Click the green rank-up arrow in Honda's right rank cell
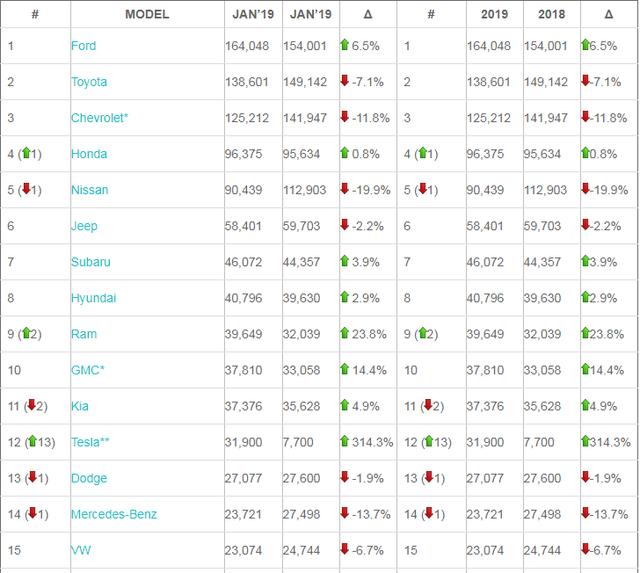Image resolution: width=640 pixels, height=573 pixels. pyautogui.click(x=422, y=153)
